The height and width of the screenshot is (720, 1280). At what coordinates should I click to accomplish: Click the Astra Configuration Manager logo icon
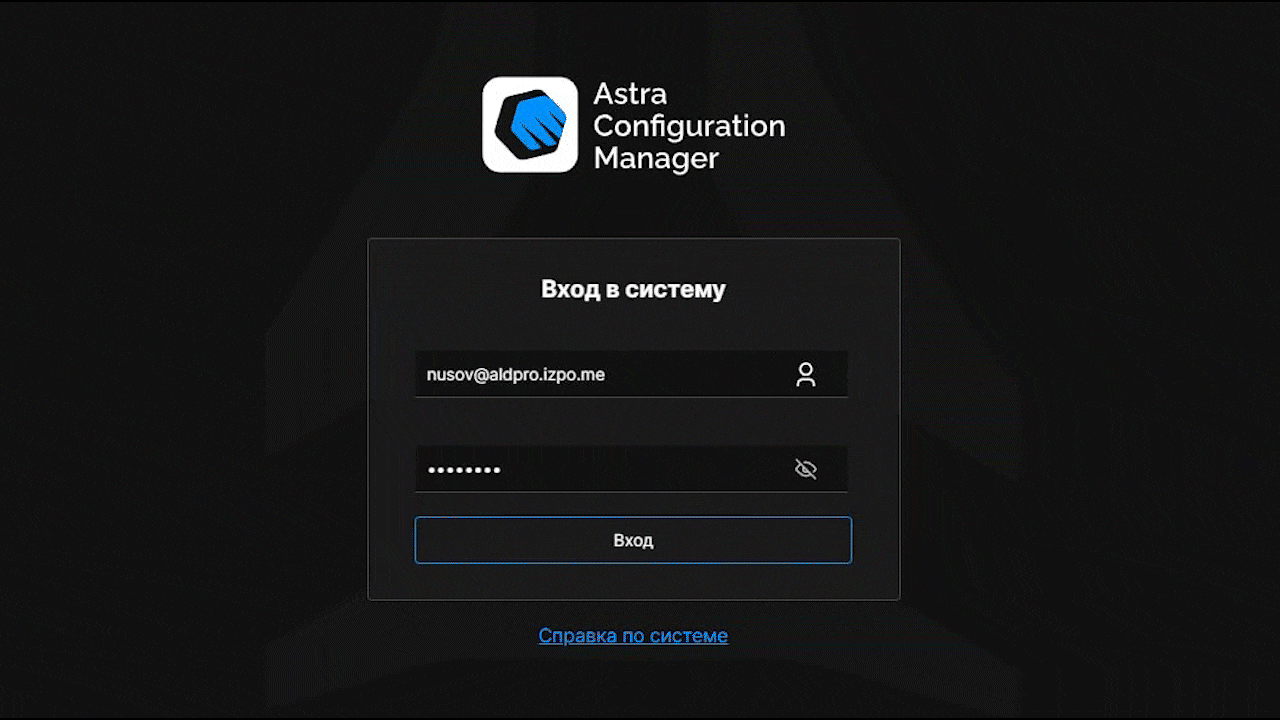pyautogui.click(x=531, y=123)
